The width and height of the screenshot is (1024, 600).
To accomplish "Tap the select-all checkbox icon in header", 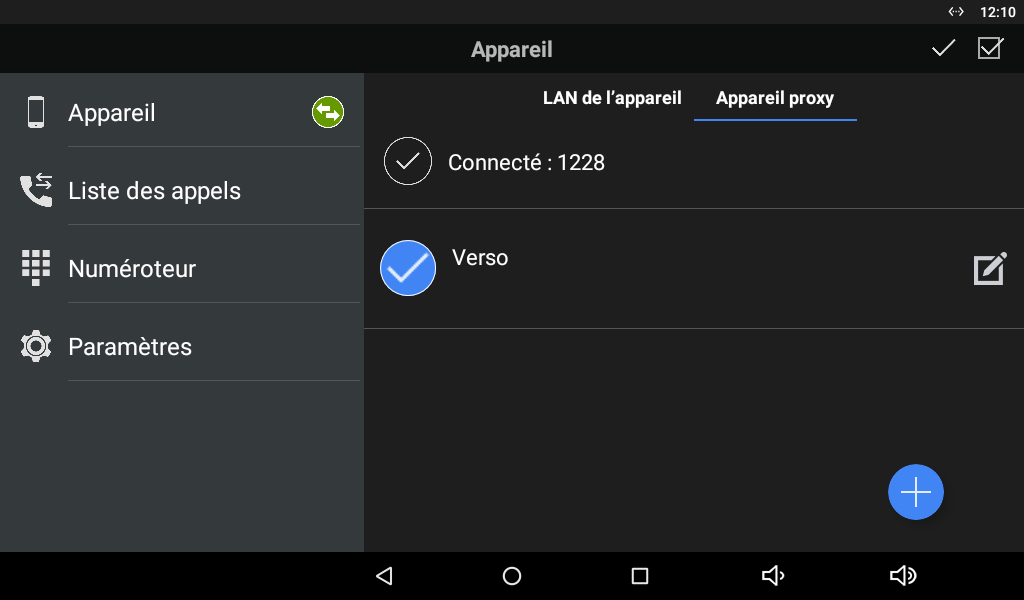I will pyautogui.click(x=990, y=48).
